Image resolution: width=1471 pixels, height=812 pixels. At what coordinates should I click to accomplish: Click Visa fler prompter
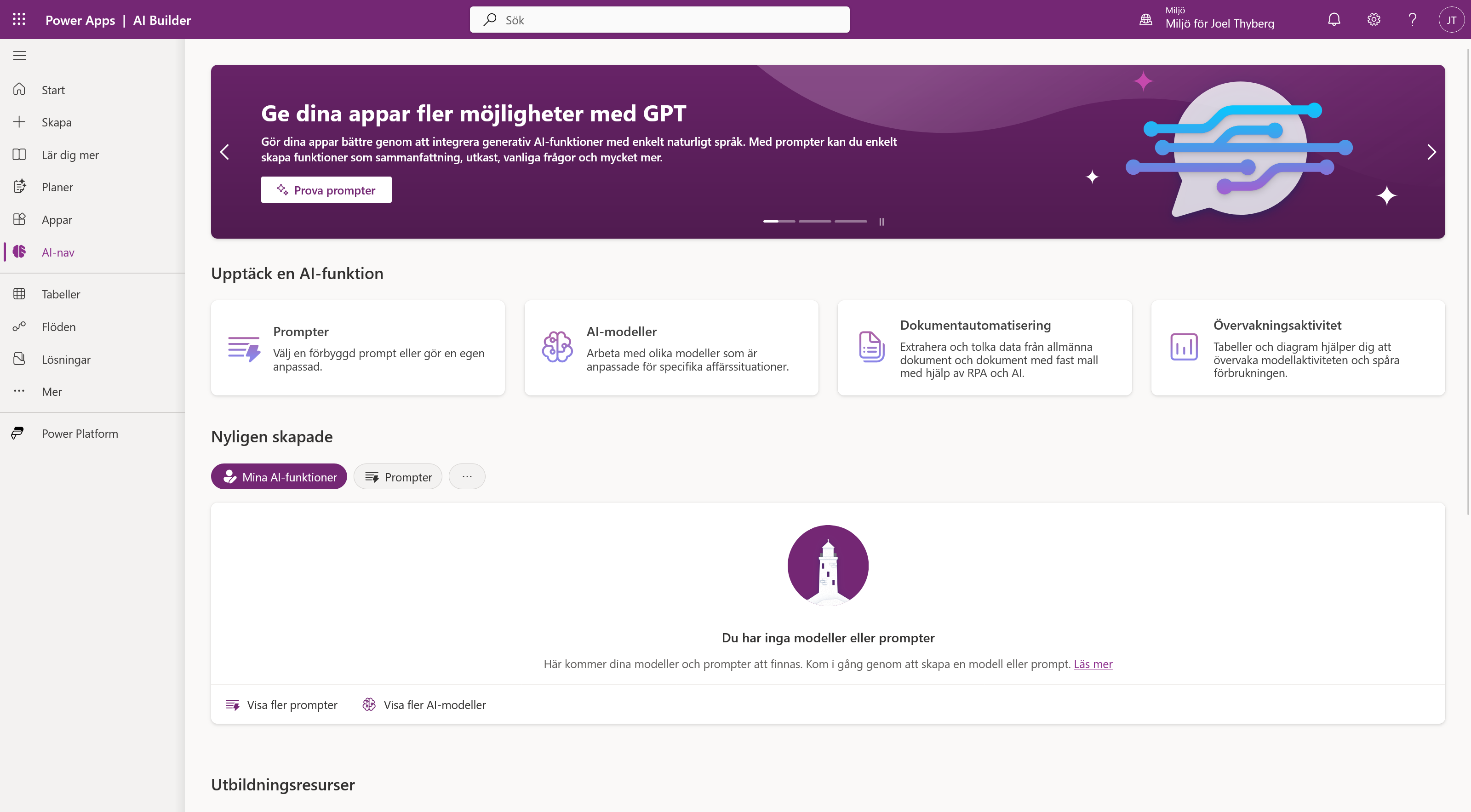click(281, 705)
